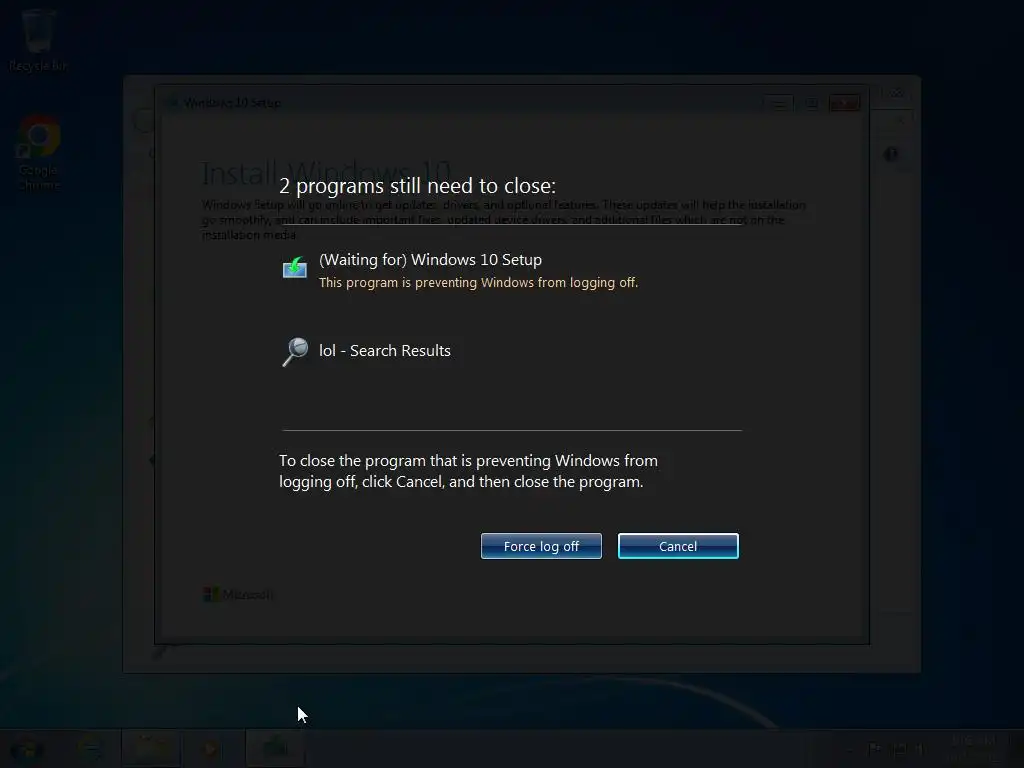1024x768 pixels.
Task: Click Cancel to stop logging off
Action: (x=678, y=546)
